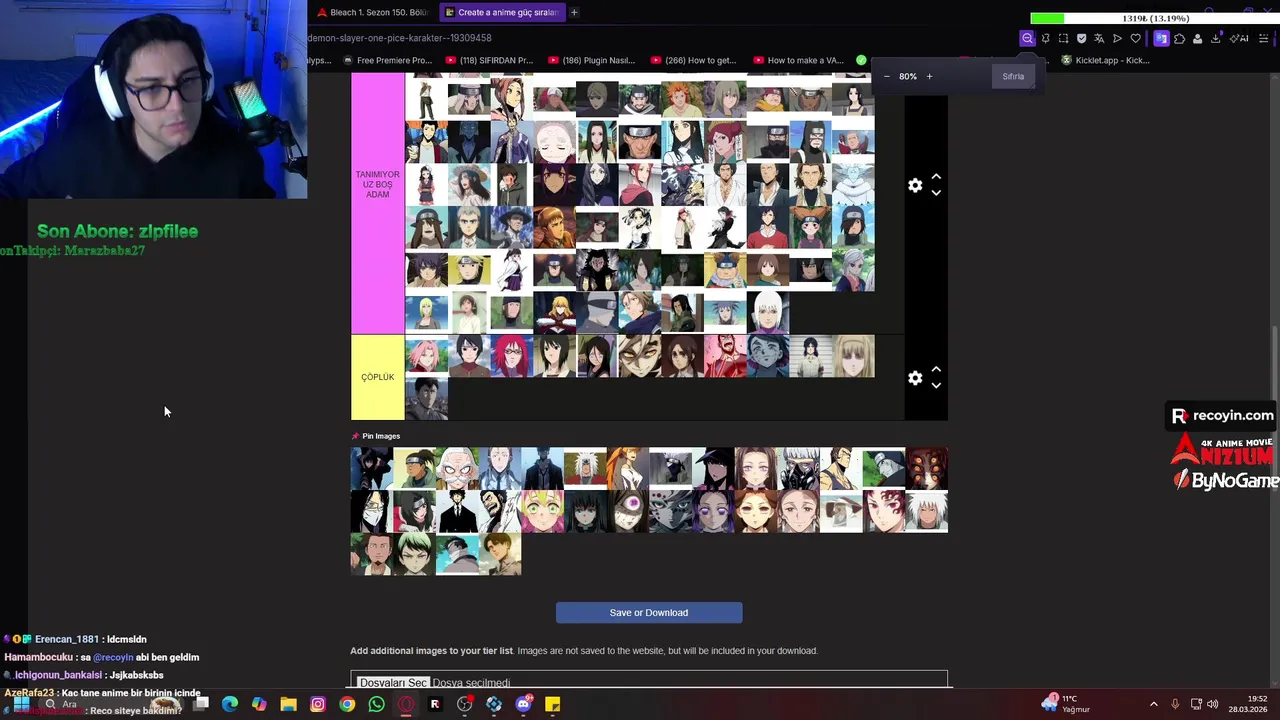This screenshot has width=1280, height=720.
Task: Open Discord from taskbar
Action: [x=523, y=704]
